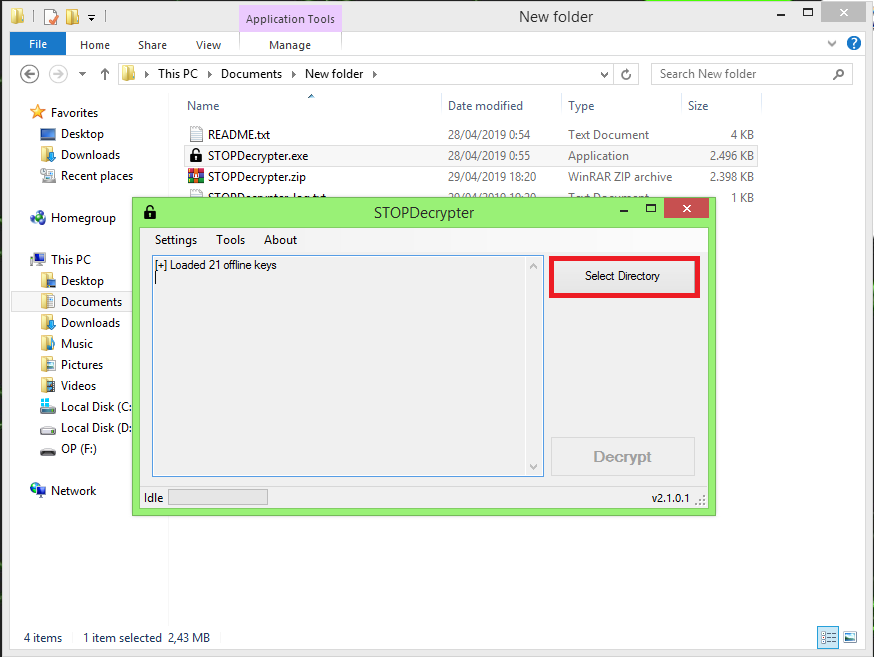This screenshot has width=874, height=657.
Task: Select This PC in navigation pane
Action: pos(70,260)
